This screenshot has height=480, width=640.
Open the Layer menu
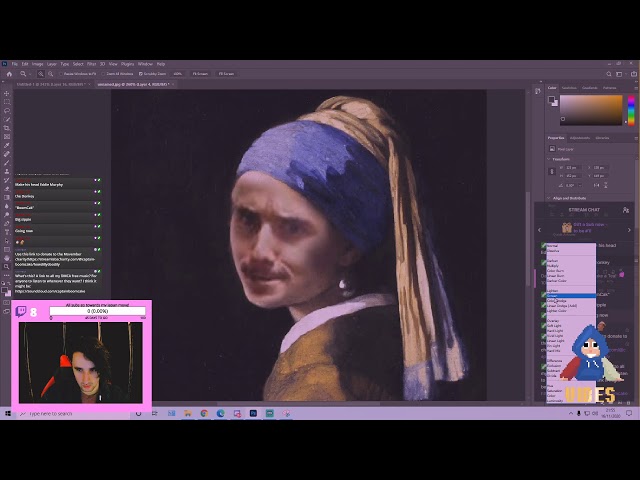[52, 64]
